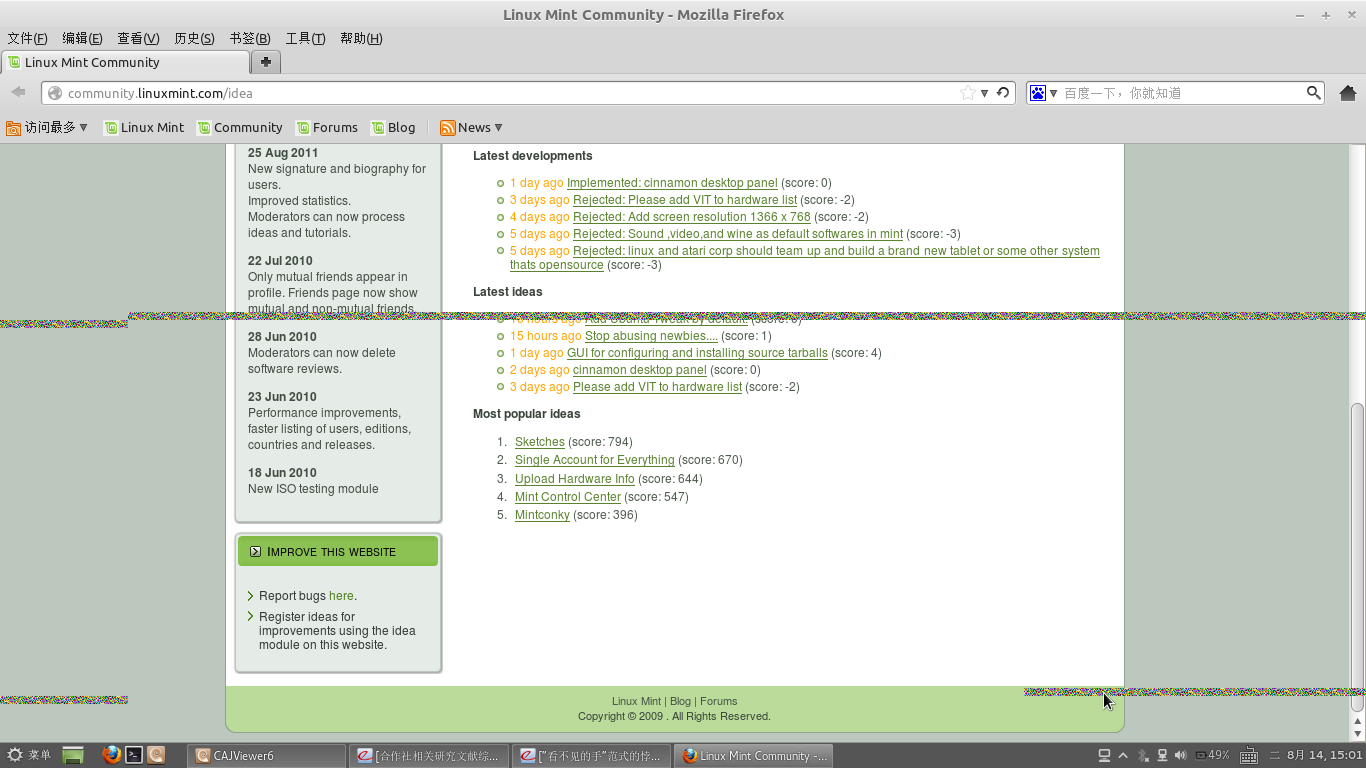The height and width of the screenshot is (768, 1366).
Task: Open the 'Mint Control Center' idea
Action: point(568,497)
